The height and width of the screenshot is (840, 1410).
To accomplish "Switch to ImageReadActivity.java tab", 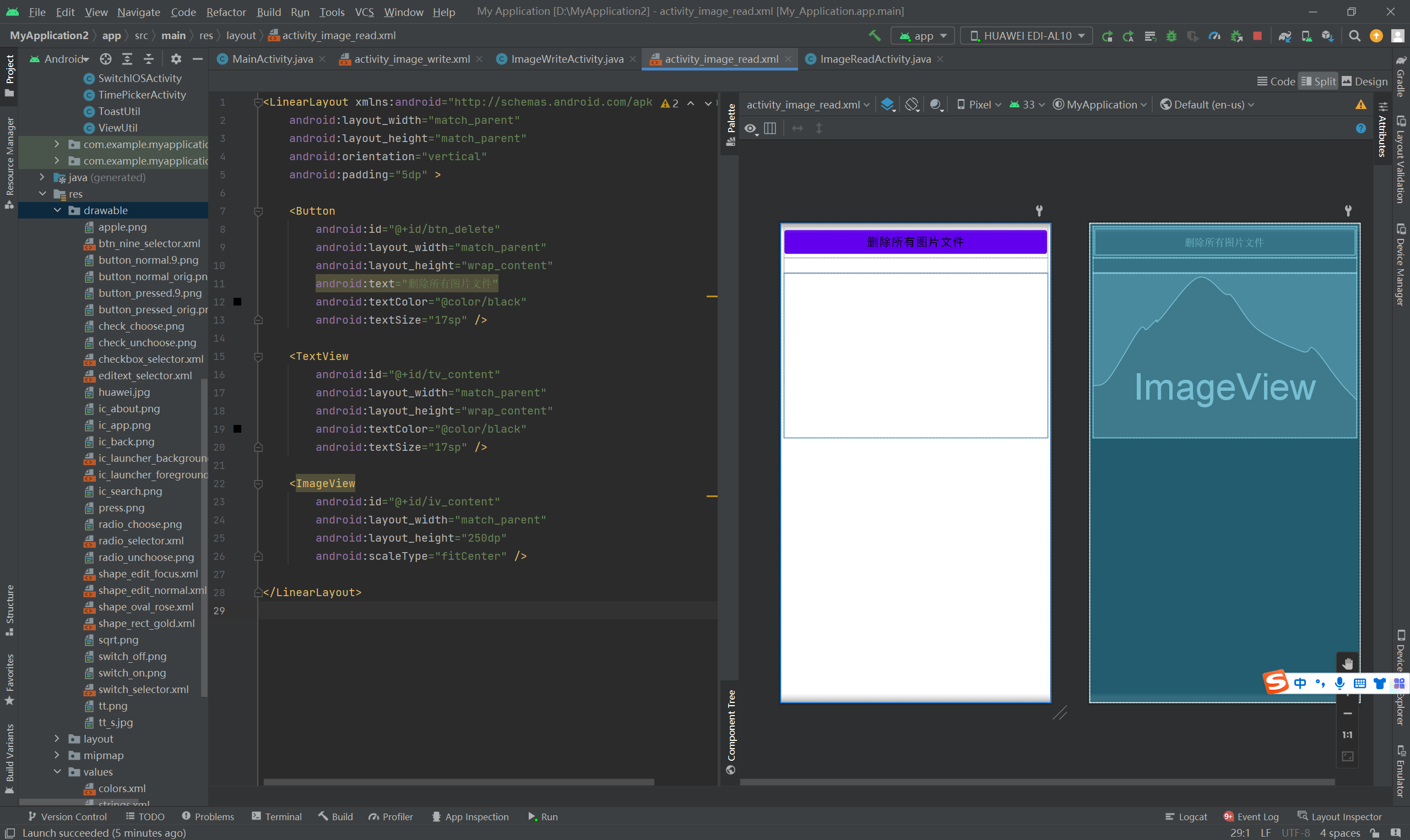I will point(874,59).
